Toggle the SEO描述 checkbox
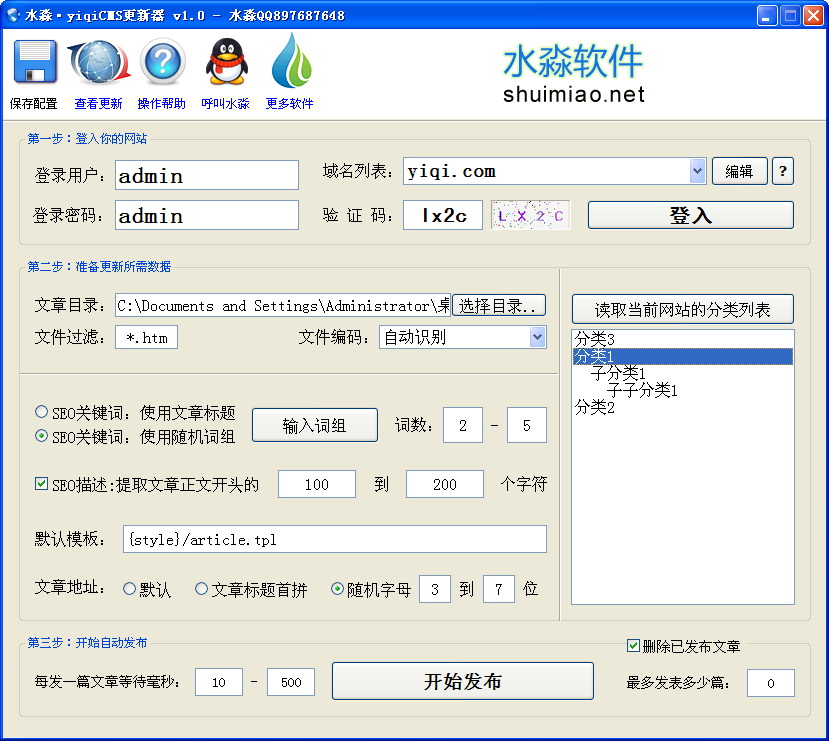 coord(41,483)
